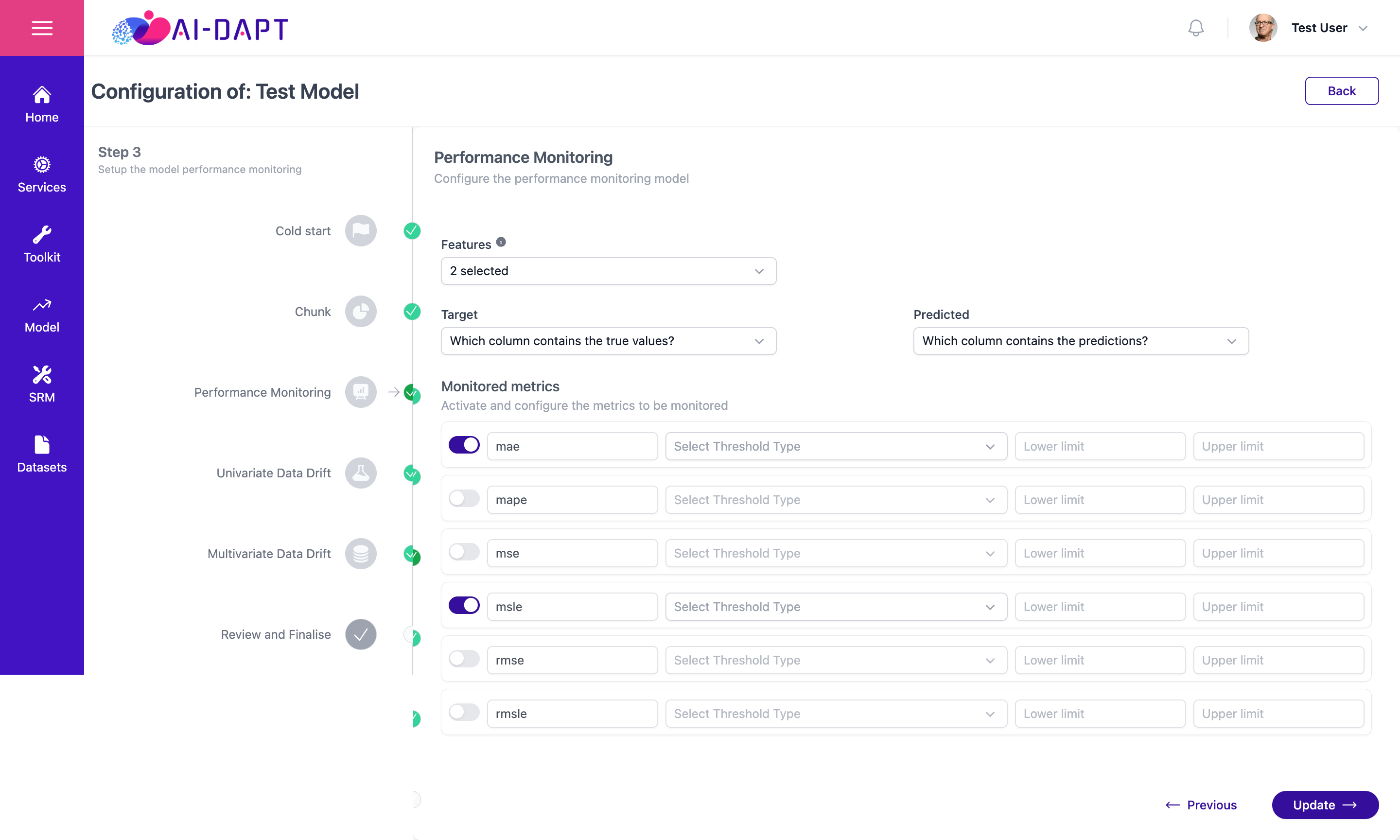
Task: Click Univariate Data Drift step label
Action: [273, 473]
